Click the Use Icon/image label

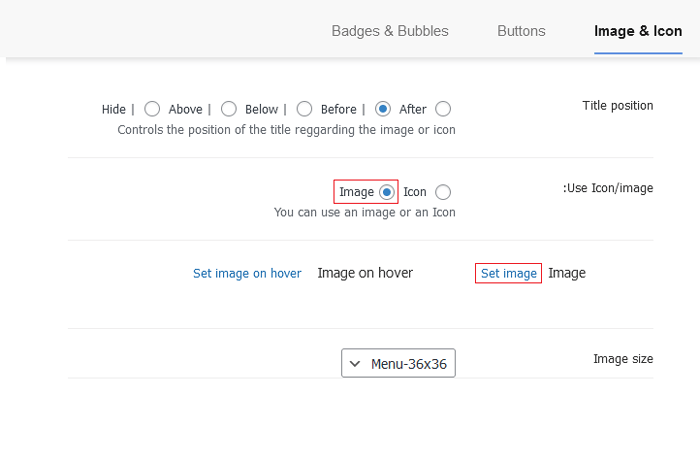pos(608,188)
